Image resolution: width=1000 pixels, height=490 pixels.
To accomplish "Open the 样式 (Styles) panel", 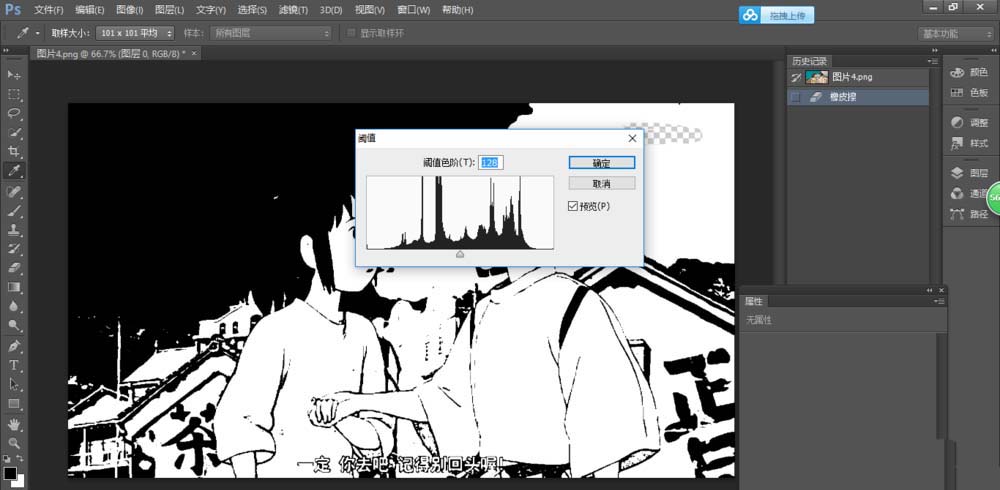I will click(969, 143).
